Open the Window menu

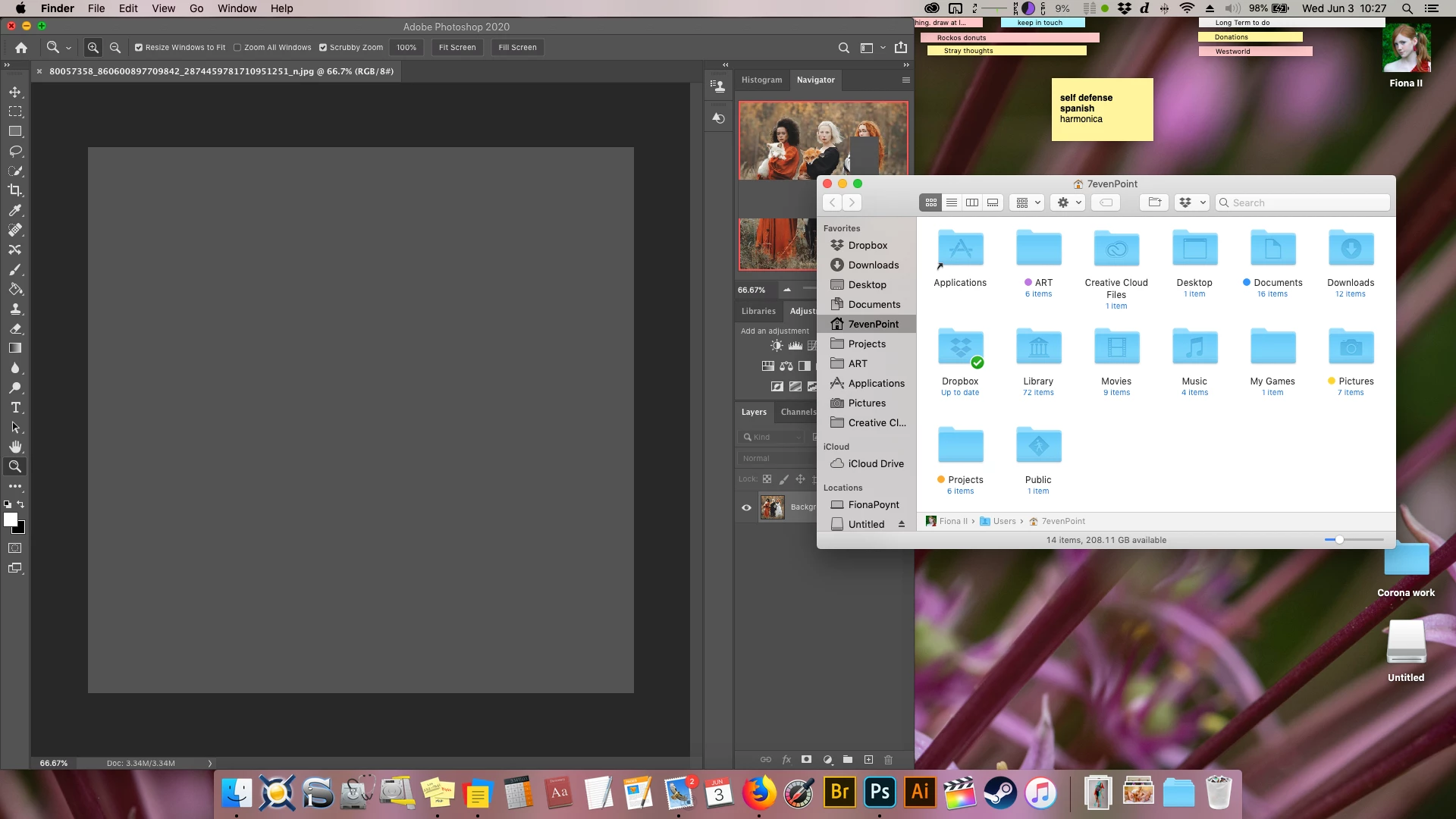point(237,8)
